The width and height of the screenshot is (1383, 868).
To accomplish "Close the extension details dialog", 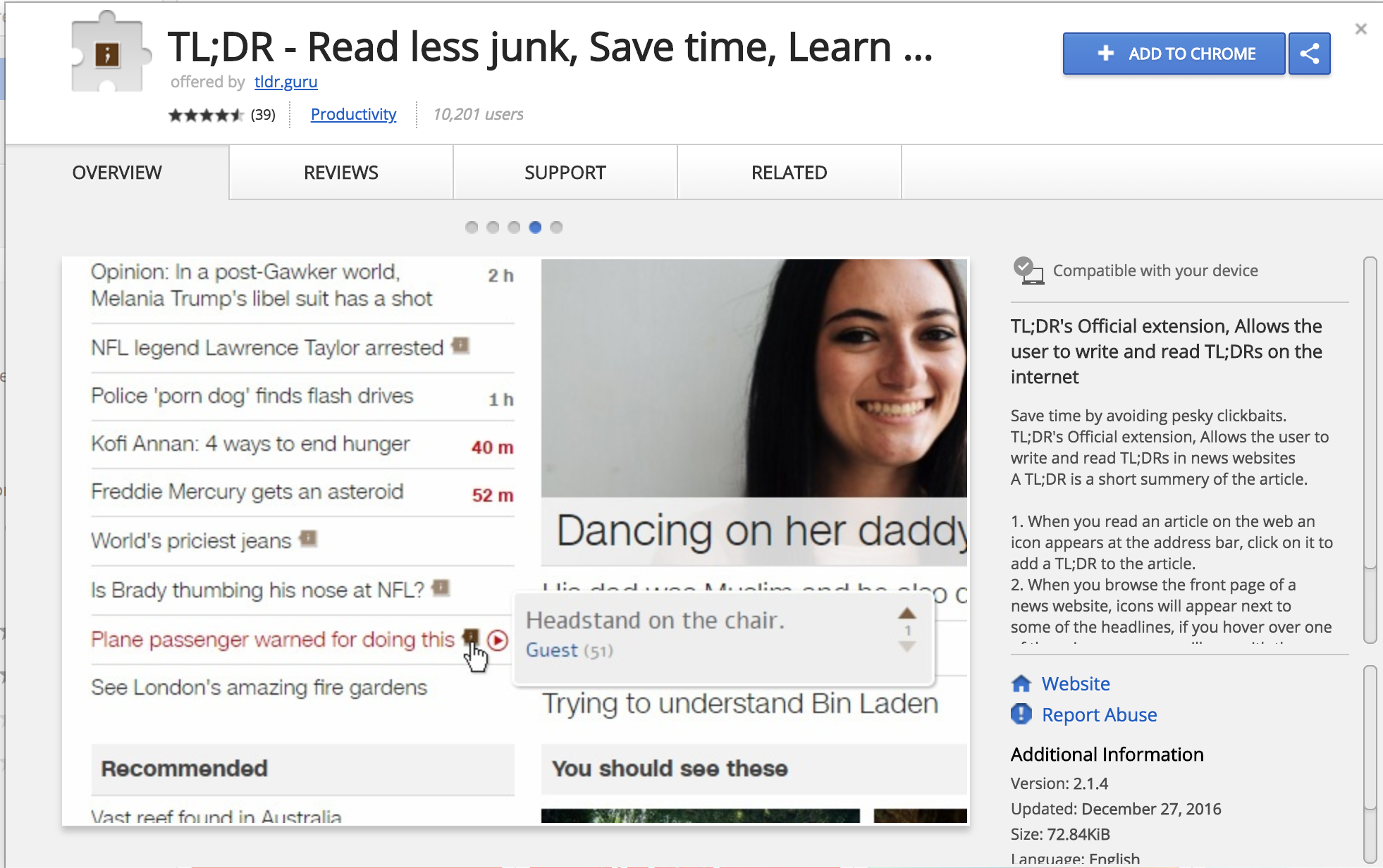I will coord(1360,29).
